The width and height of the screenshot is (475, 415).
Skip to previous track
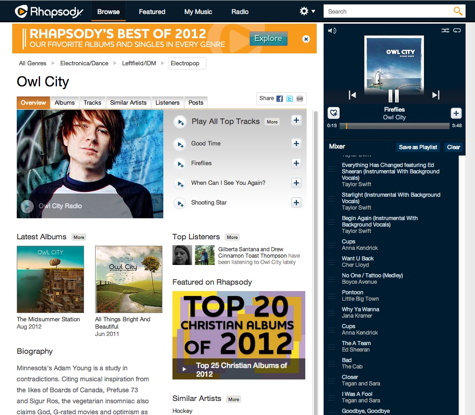pyautogui.click(x=352, y=95)
